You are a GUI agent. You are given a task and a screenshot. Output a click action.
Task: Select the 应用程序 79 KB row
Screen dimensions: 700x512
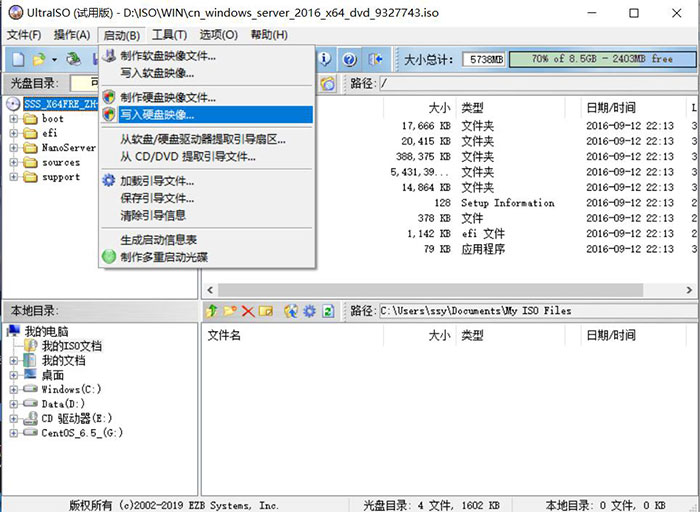[x=449, y=249]
